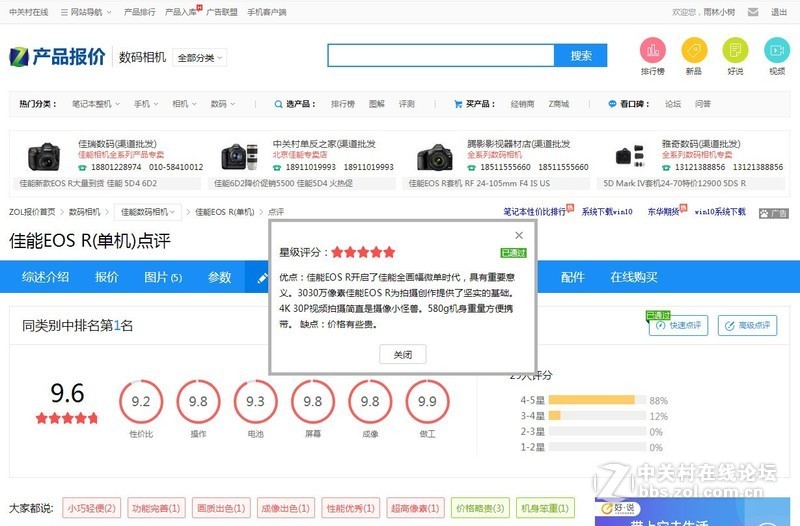Click the 关闭 button in popup
Image resolution: width=800 pixels, height=526 pixels.
[403, 354]
